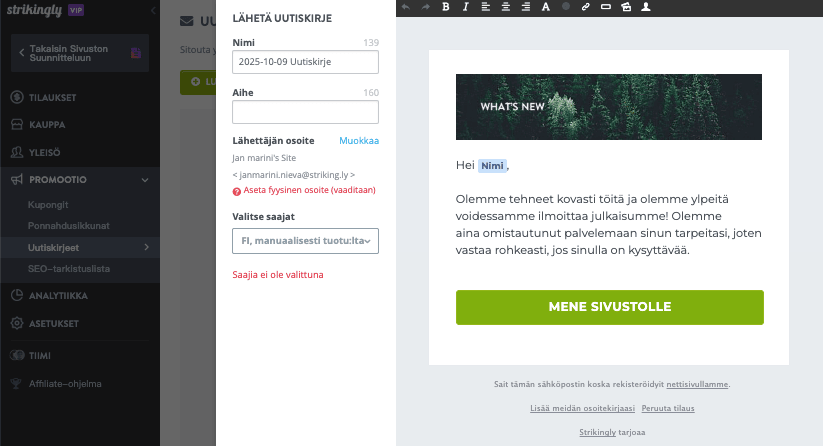Viewport: 823px width, 446px height.
Task: Open SEO-tarkistuslista submenu item
Action: click(69, 269)
